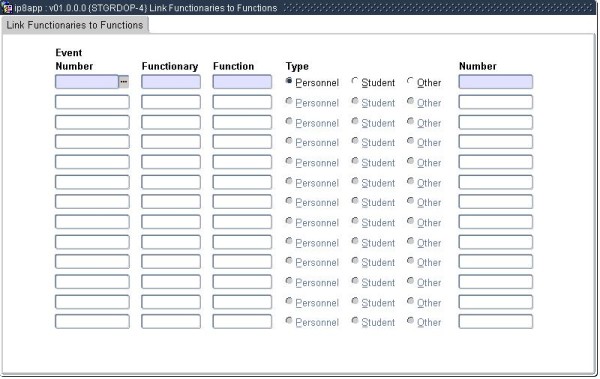Switch to Link Functionaries to Functions tab
Viewport: 600px width, 379px height.
75,25
